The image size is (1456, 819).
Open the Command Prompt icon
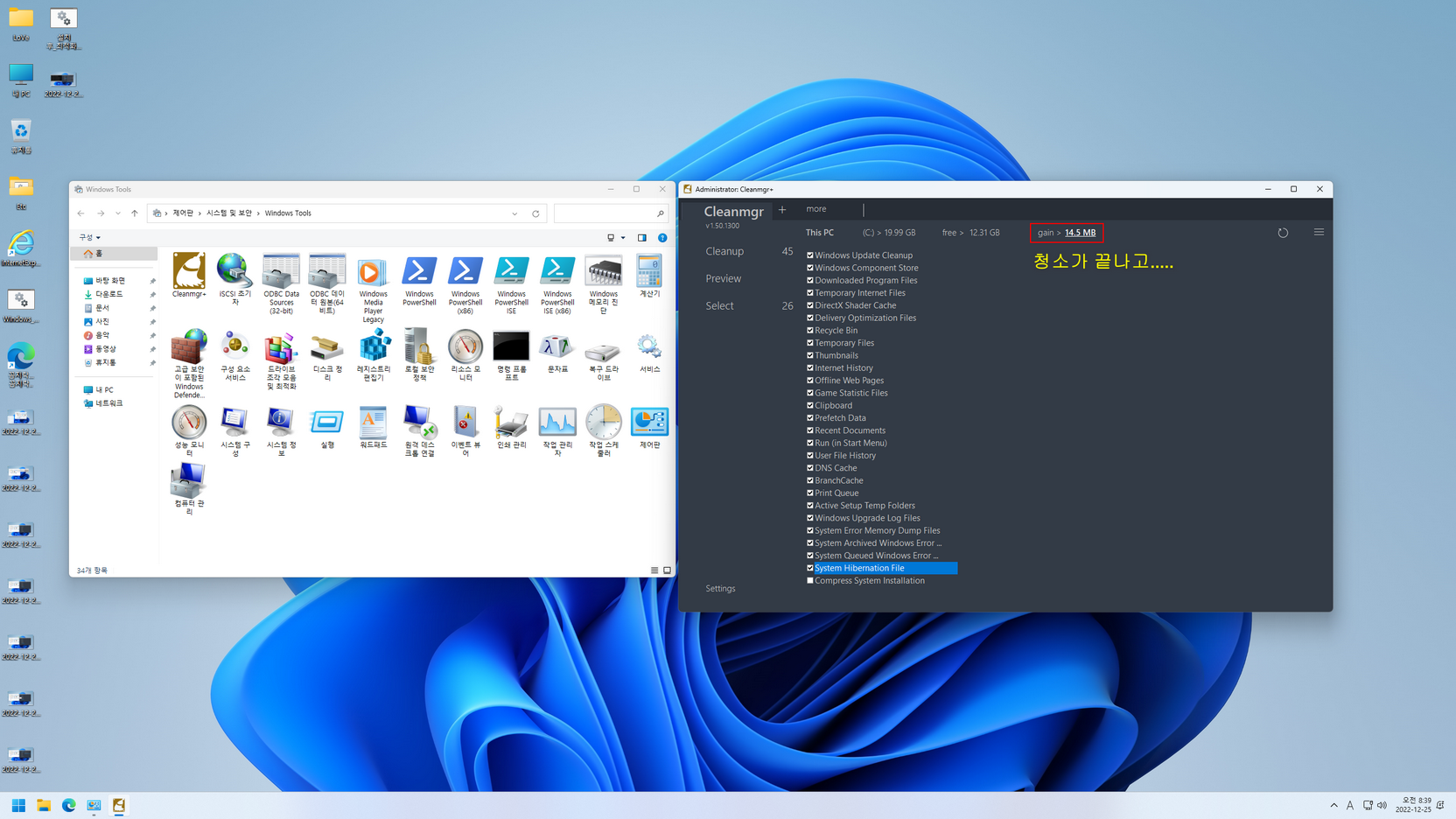(x=511, y=355)
